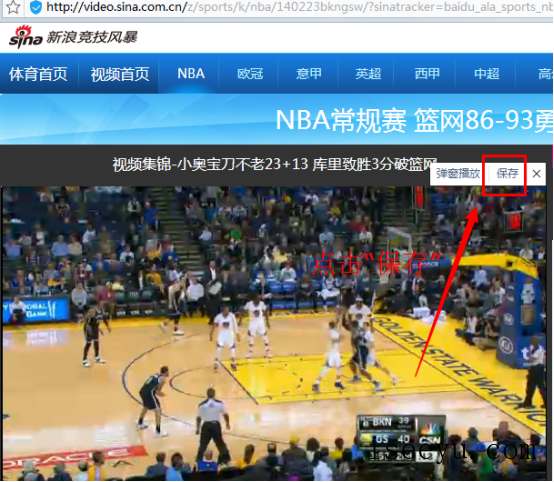Open the 视频首页 tab
Viewport: 554px width, 482px height.
(120, 74)
